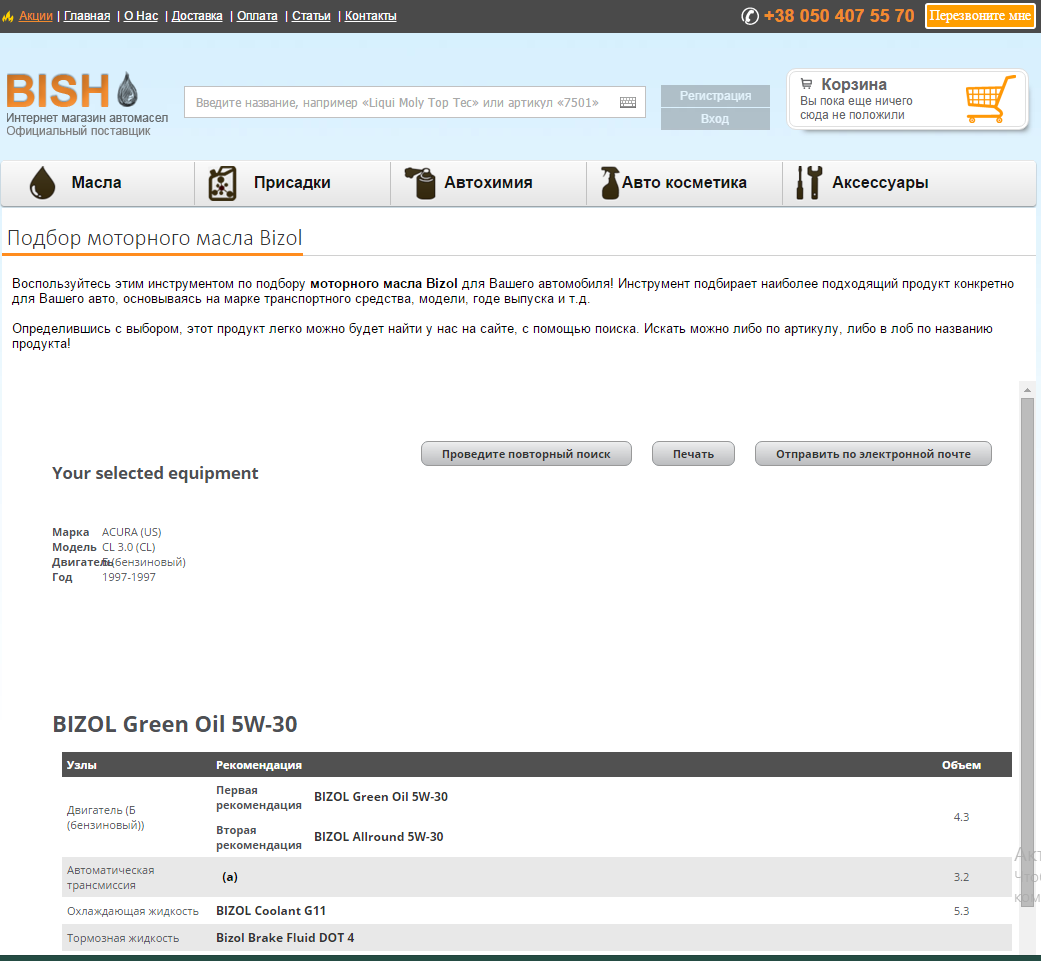
Task: Click the canister icon beside Присадки
Action: coord(222,183)
